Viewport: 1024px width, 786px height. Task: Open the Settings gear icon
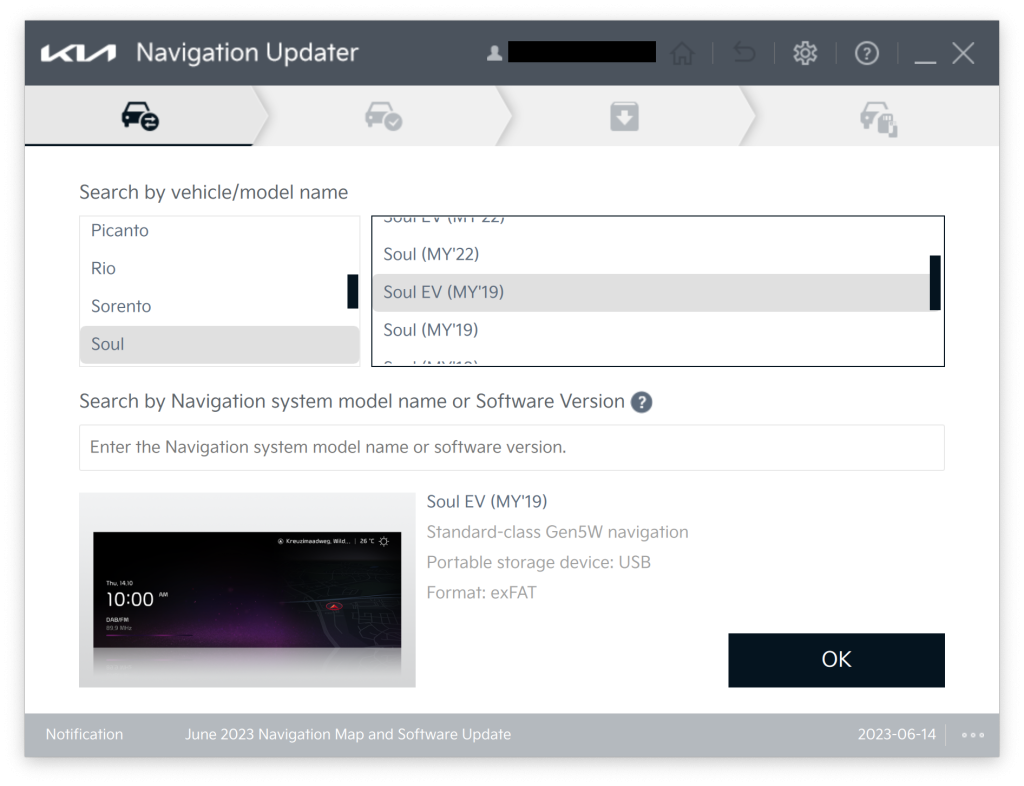pos(805,52)
